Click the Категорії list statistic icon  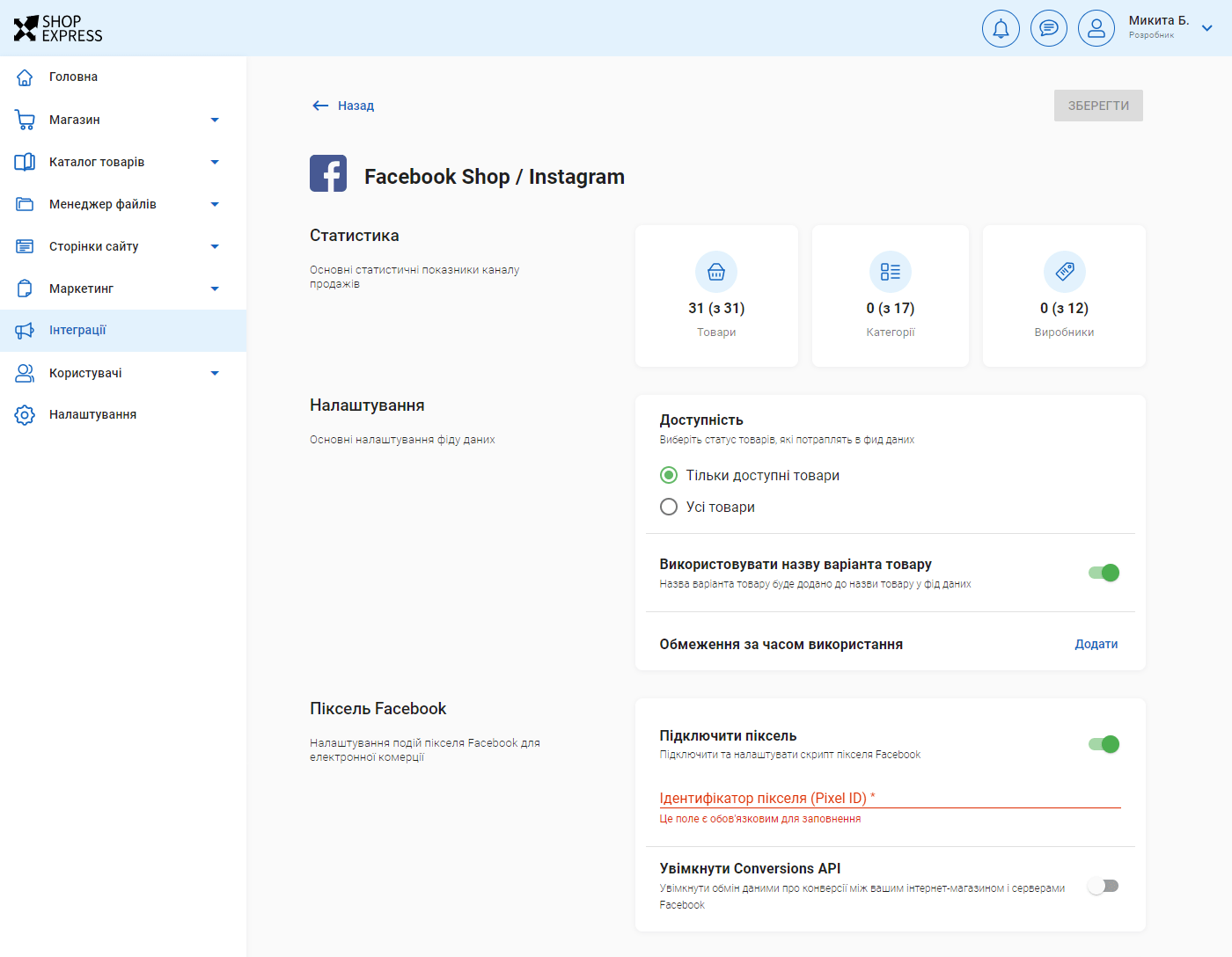pyautogui.click(x=891, y=272)
